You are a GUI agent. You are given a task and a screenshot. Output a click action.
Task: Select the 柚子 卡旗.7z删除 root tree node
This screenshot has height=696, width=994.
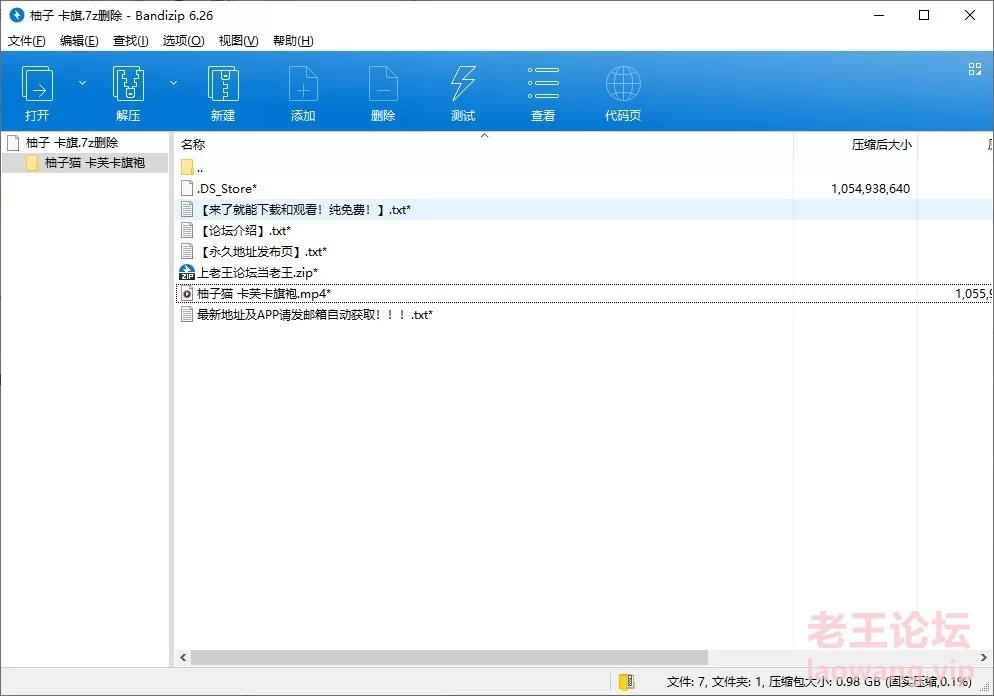coord(72,143)
